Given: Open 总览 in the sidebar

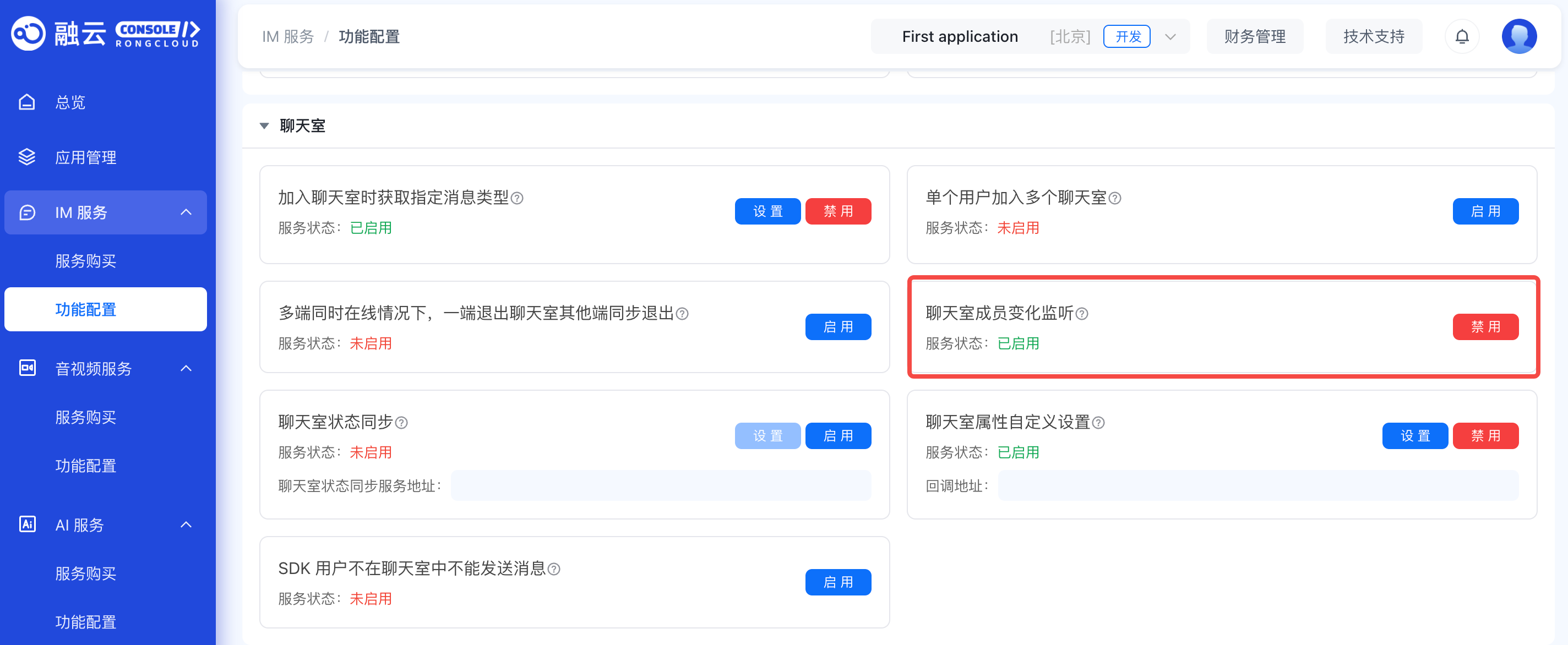Looking at the screenshot, I should point(70,102).
